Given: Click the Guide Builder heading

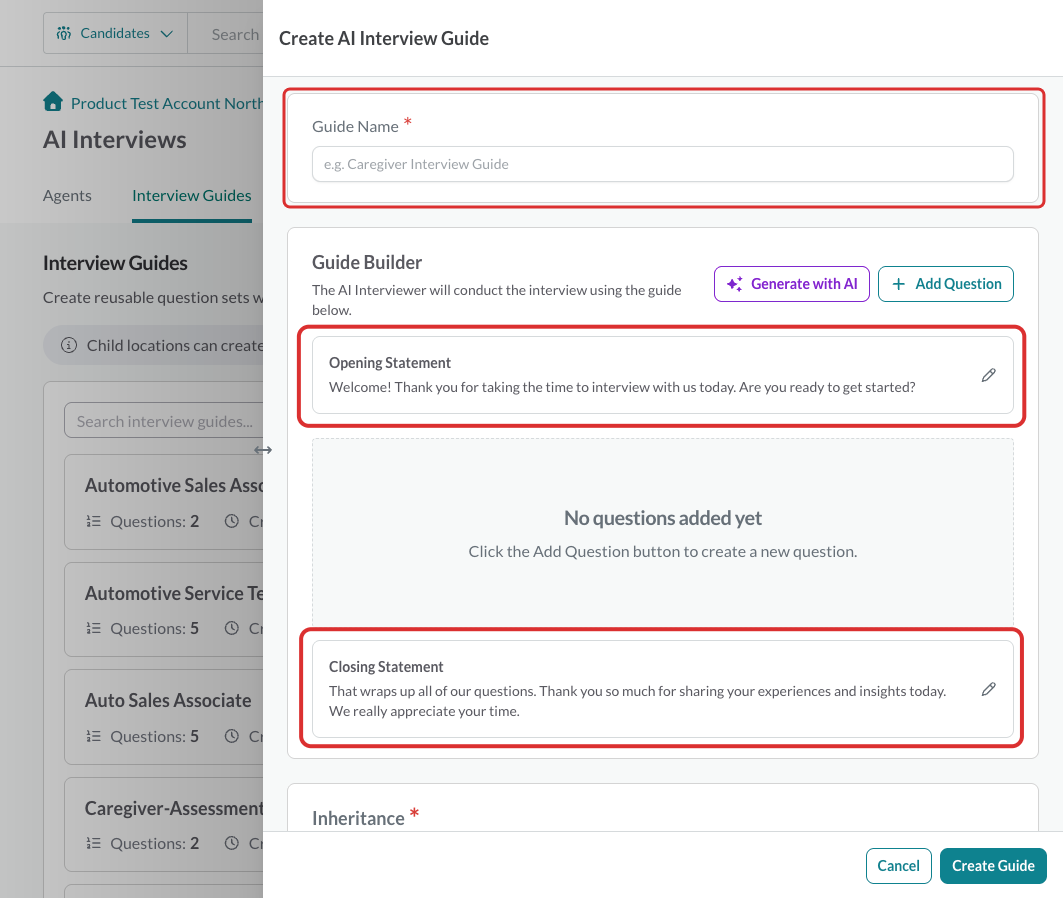Looking at the screenshot, I should point(367,262).
